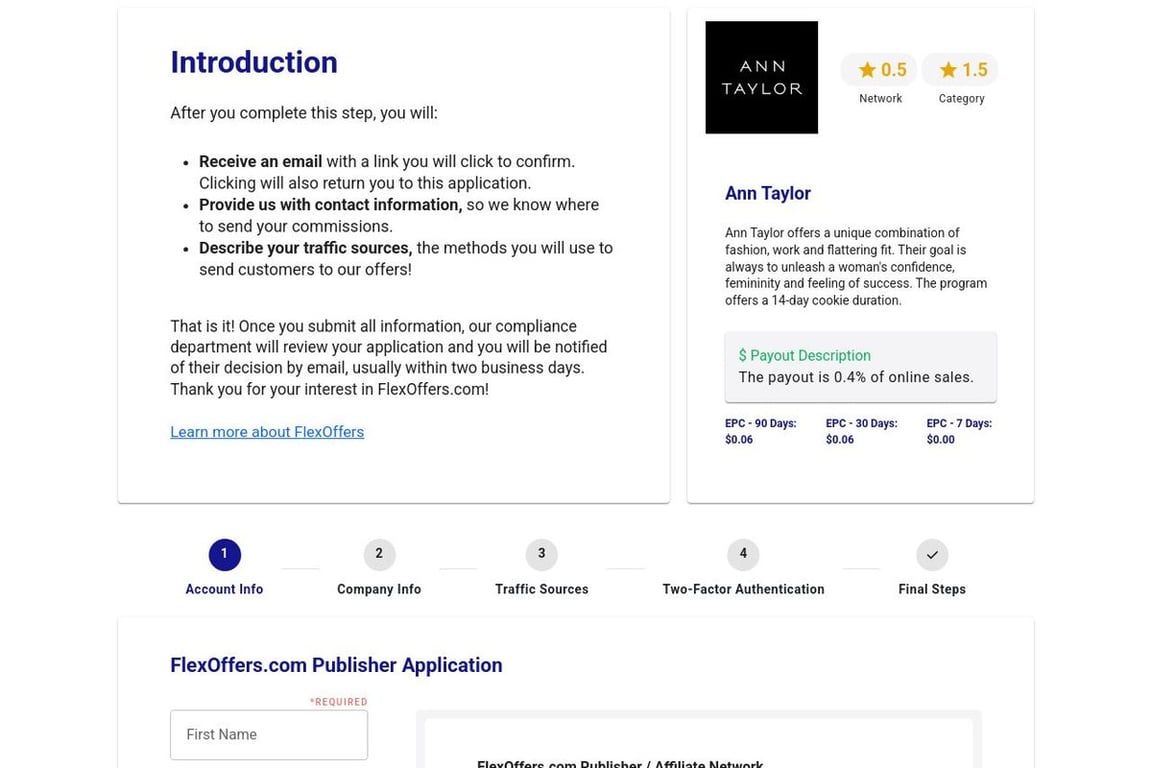The image size is (1152, 768).
Task: Click the Receive an email bullet text
Action: point(387,172)
